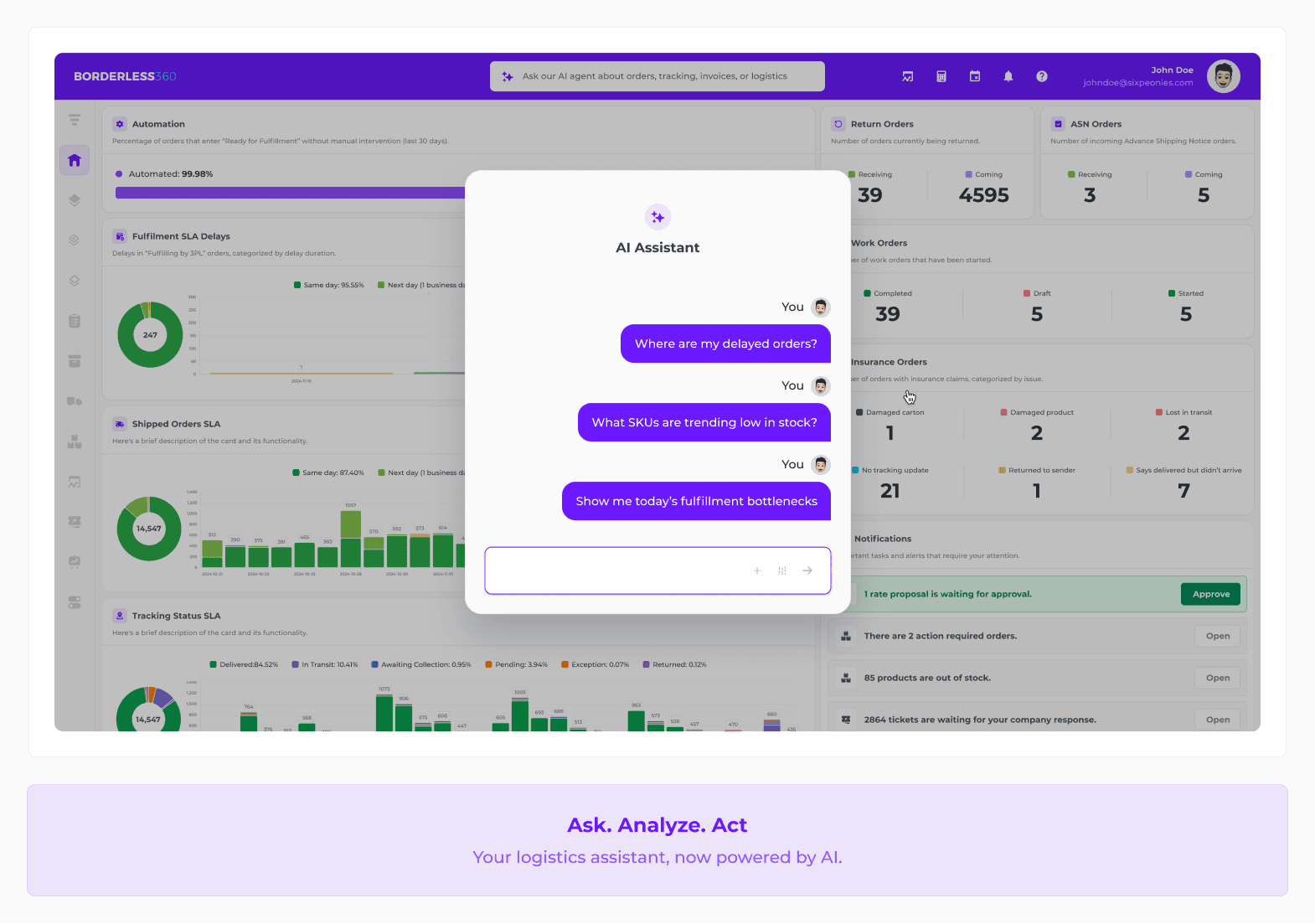Open the Home dashboard in the sidebar
This screenshot has height=924, width=1315.
75,160
